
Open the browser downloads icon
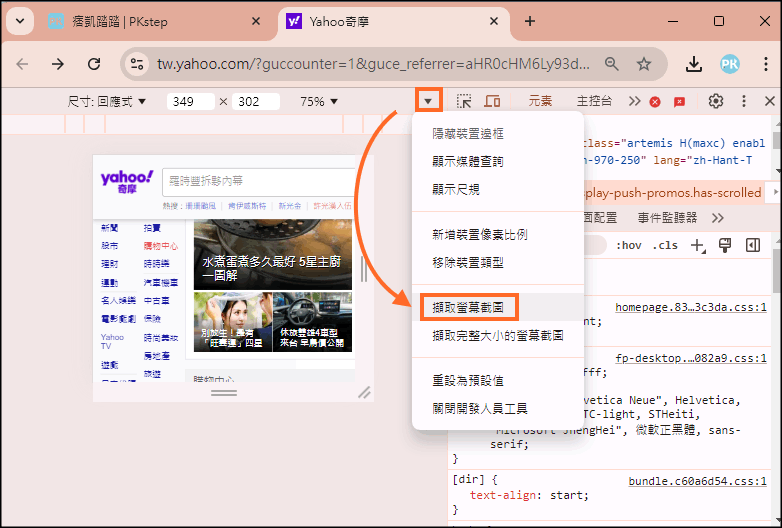tap(694, 64)
